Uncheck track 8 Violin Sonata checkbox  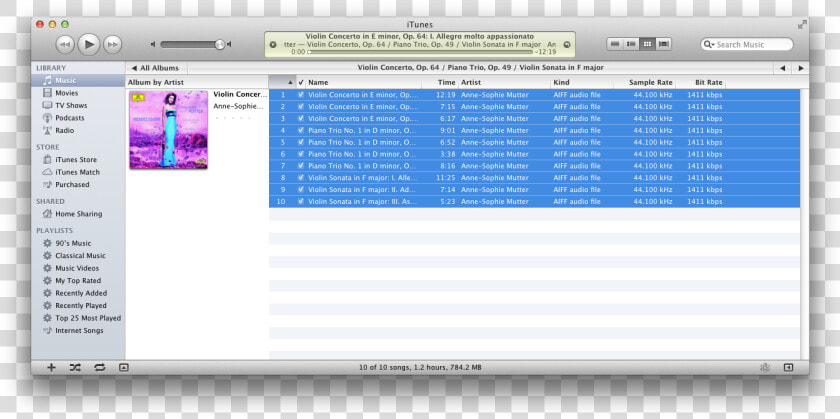pos(301,178)
